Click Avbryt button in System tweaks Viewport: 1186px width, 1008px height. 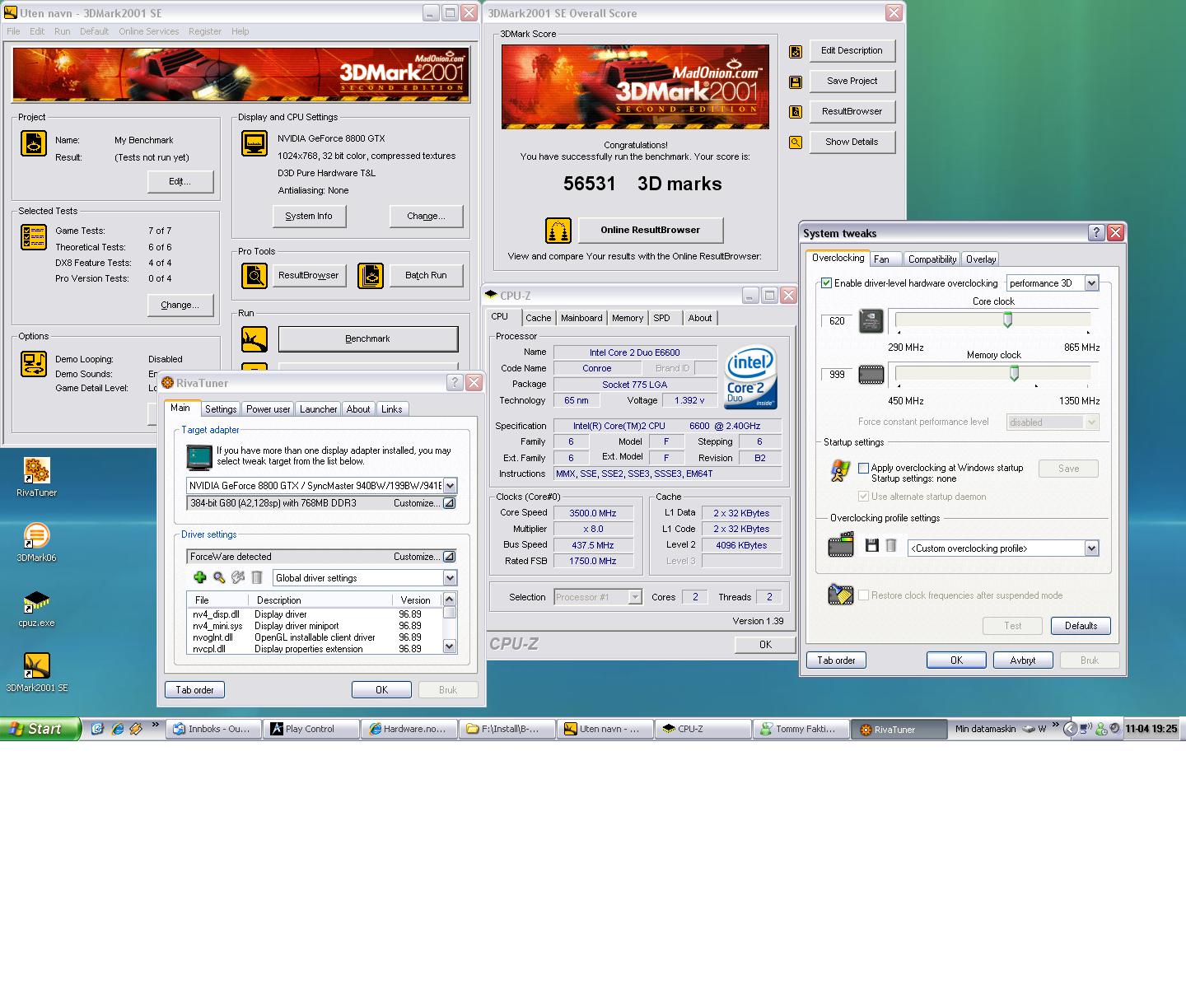tap(1022, 660)
